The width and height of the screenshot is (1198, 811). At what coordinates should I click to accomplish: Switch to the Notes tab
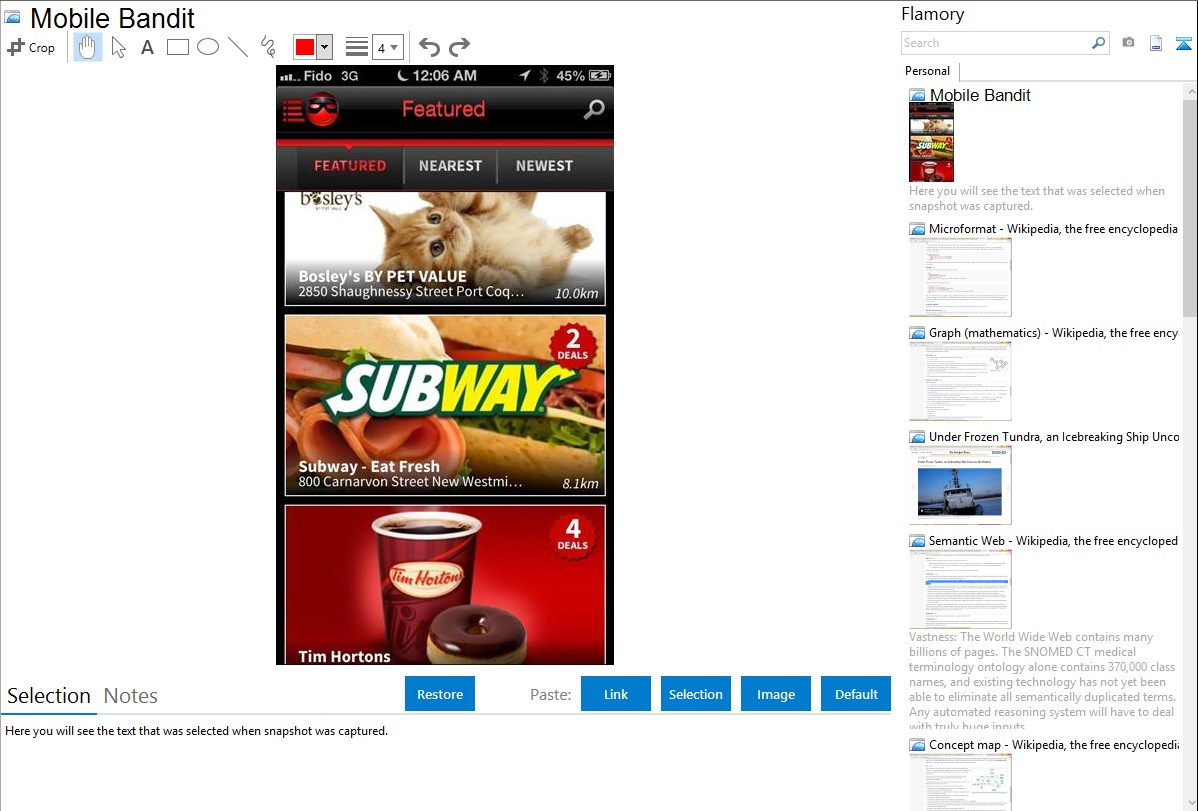tap(131, 696)
